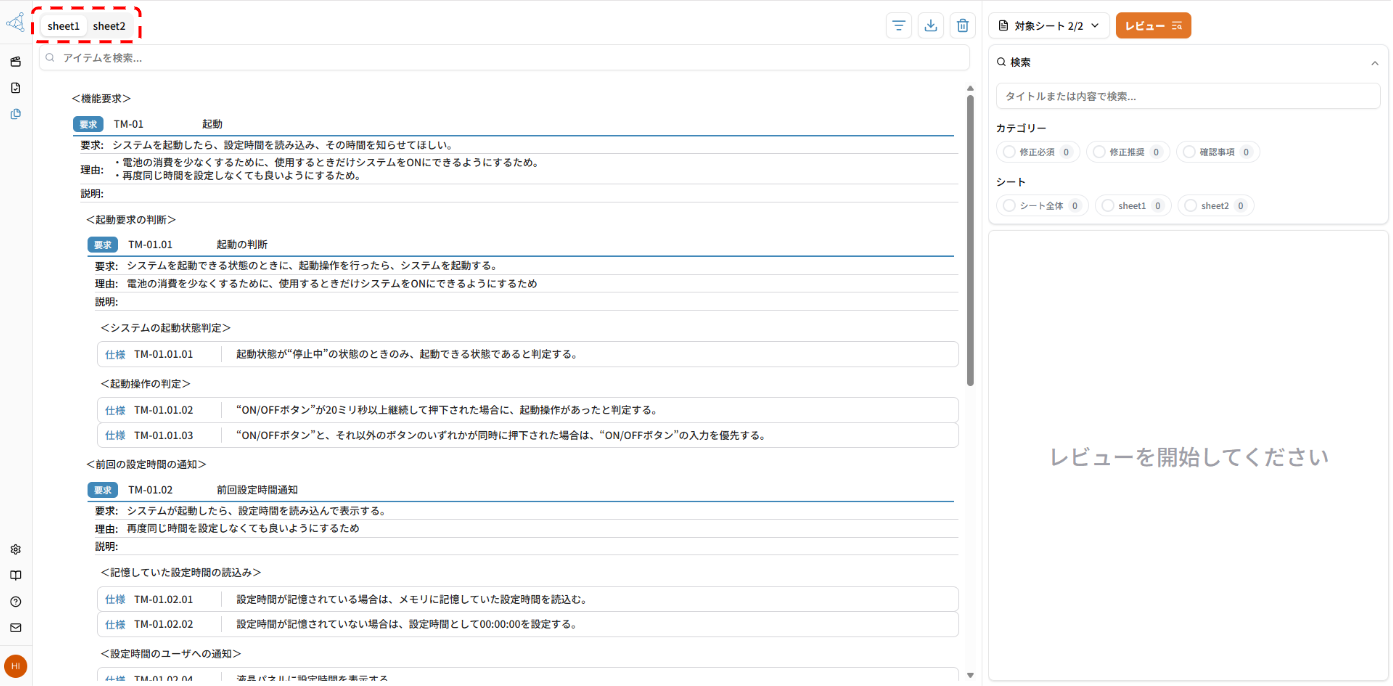
Task: Click the documentation book icon in sidebar
Action: [x=14, y=575]
